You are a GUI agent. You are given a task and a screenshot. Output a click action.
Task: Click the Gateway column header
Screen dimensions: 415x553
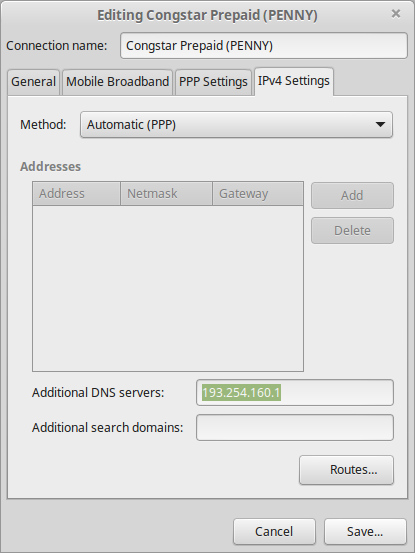(x=258, y=194)
